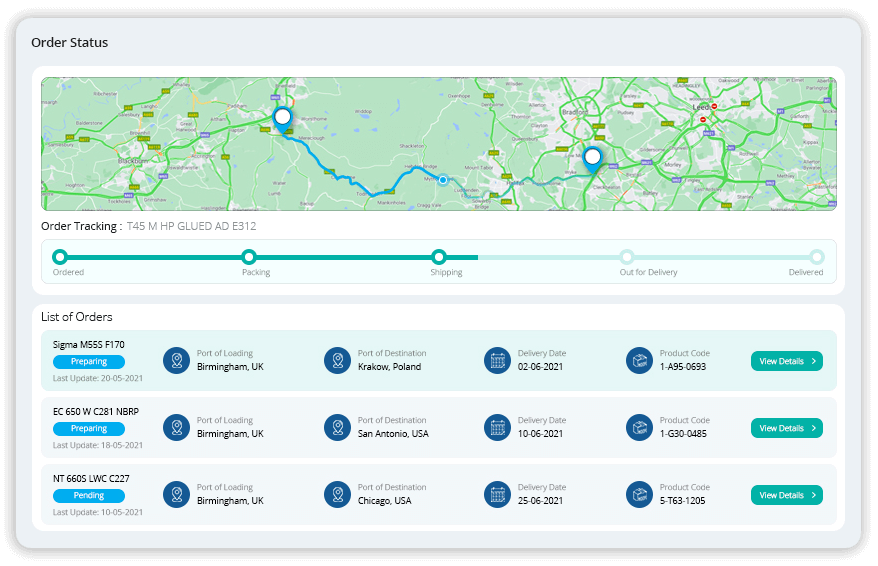Open View Details for NT 660S LWC C227
Image resolution: width=878 pixels, height=566 pixels.
786,495
